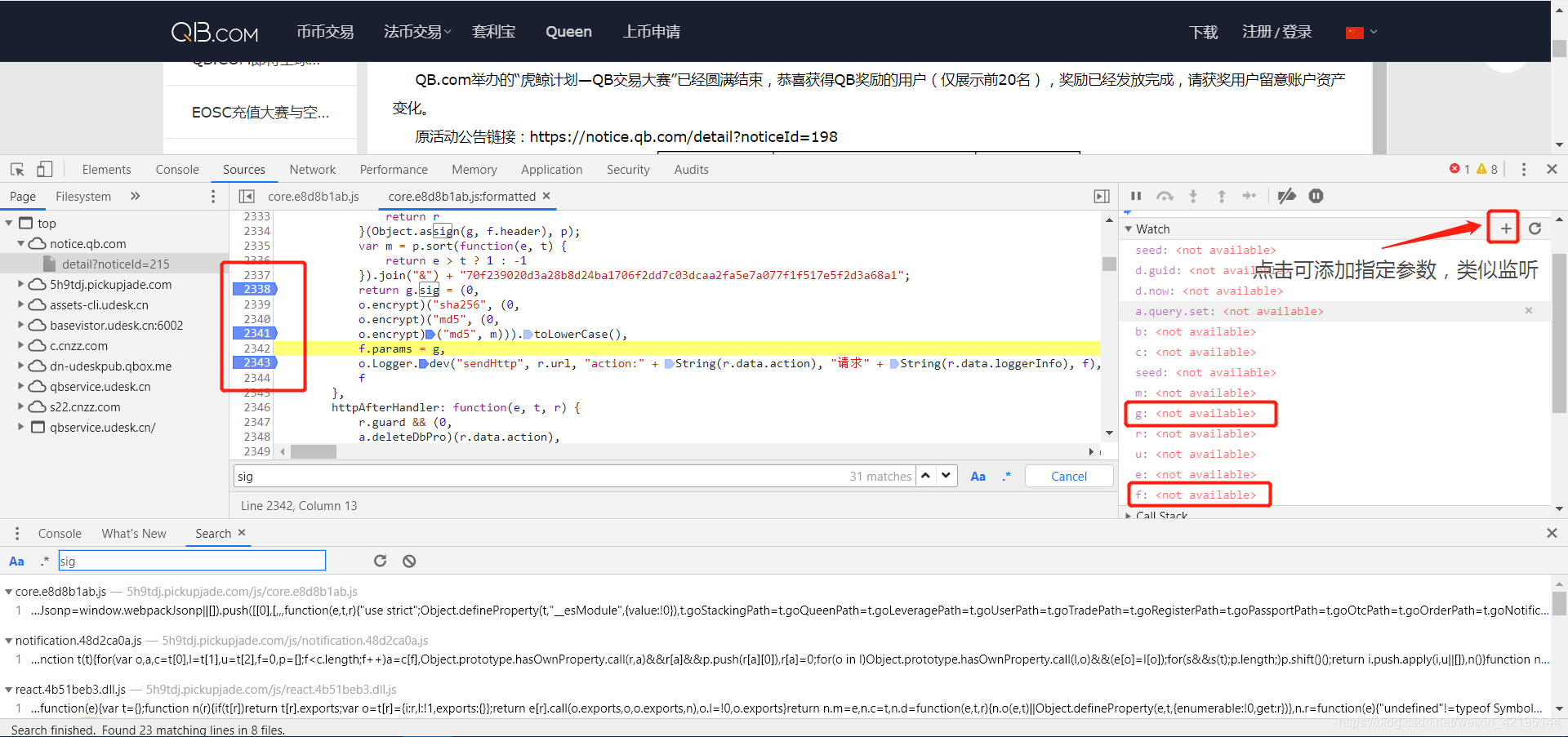Deactivate breakpoints with the slashed icon
Screen dimensions: 1568x737
point(1287,196)
